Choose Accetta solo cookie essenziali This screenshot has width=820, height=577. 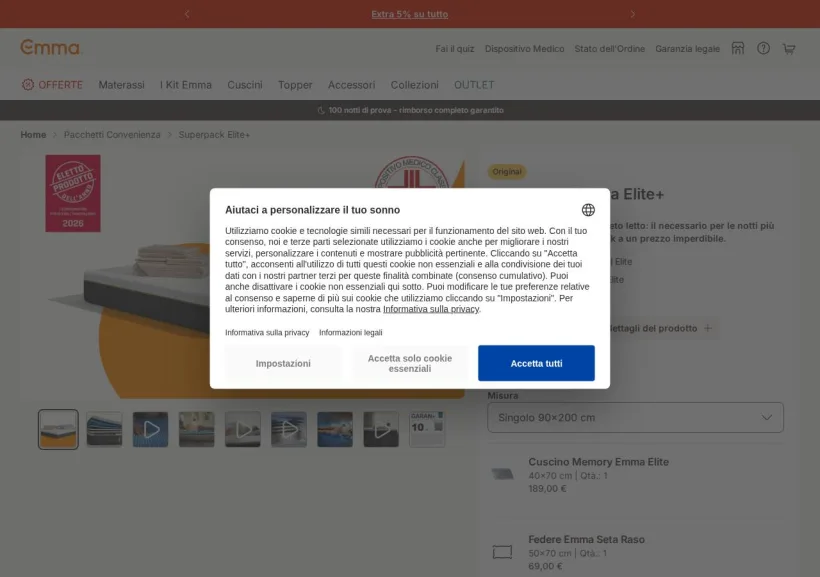click(409, 363)
